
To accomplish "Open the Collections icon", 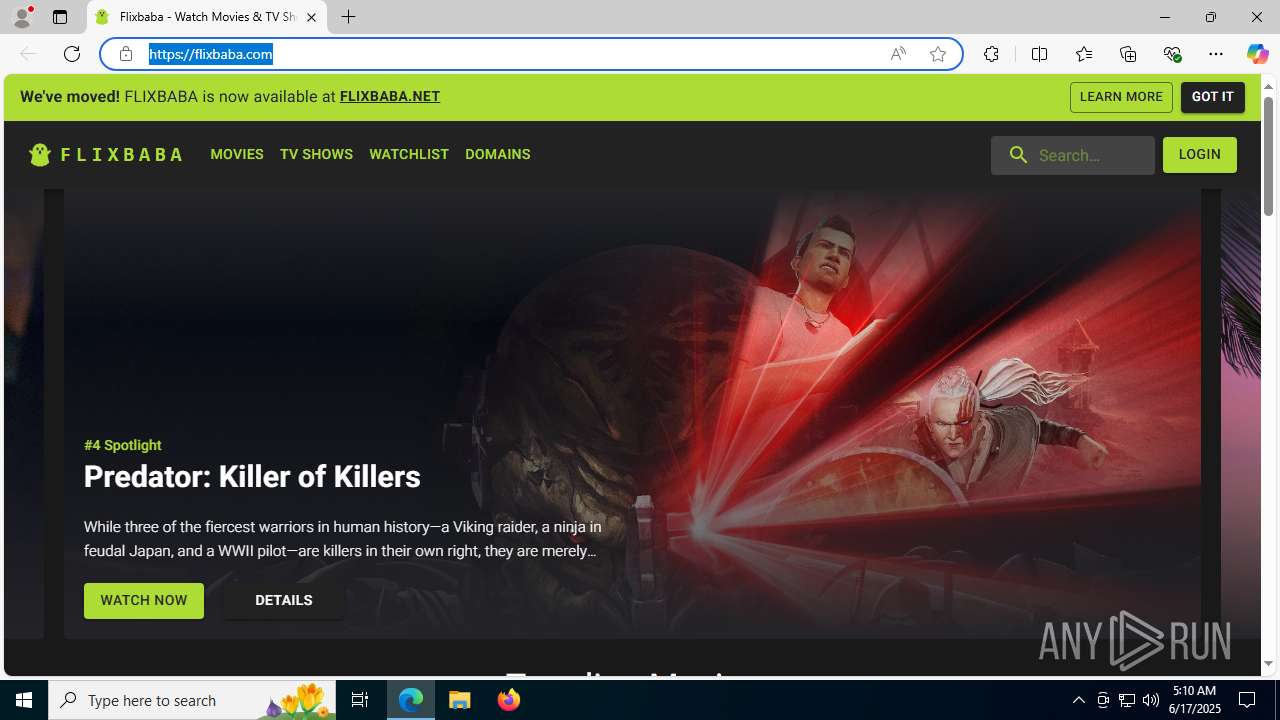I will [1128, 54].
